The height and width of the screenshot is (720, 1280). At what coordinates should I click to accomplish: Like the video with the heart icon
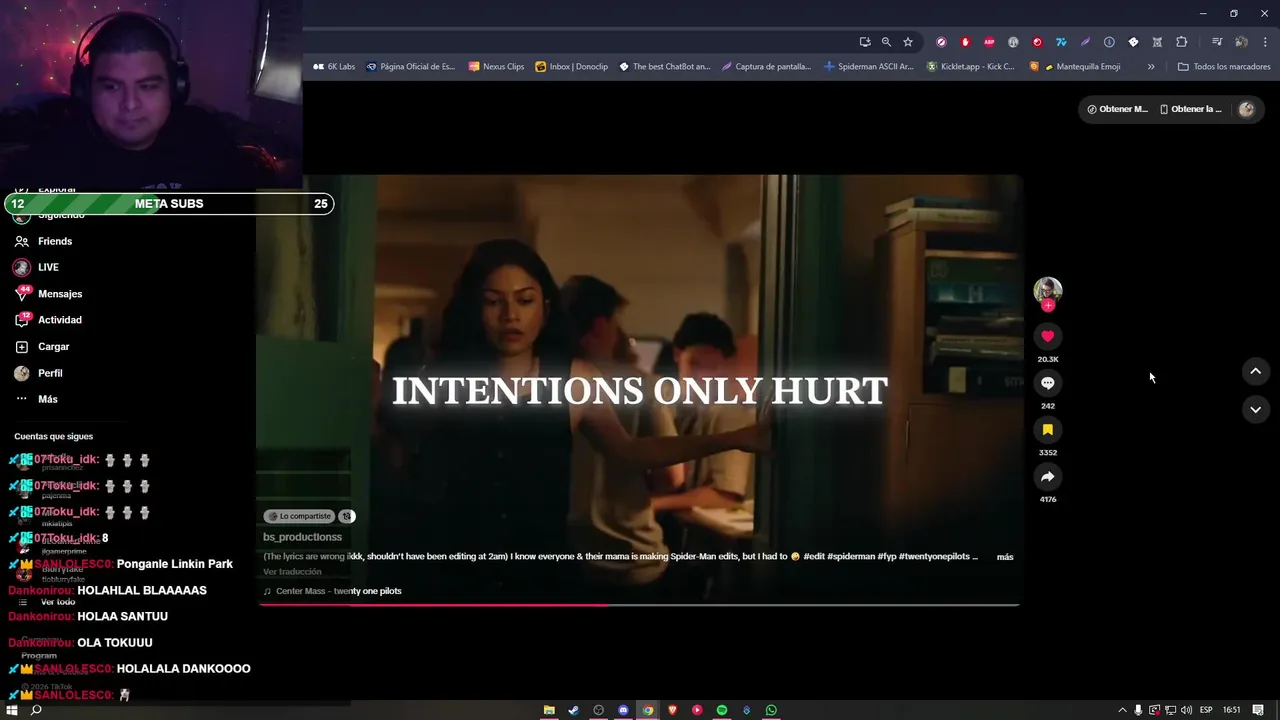click(1047, 336)
